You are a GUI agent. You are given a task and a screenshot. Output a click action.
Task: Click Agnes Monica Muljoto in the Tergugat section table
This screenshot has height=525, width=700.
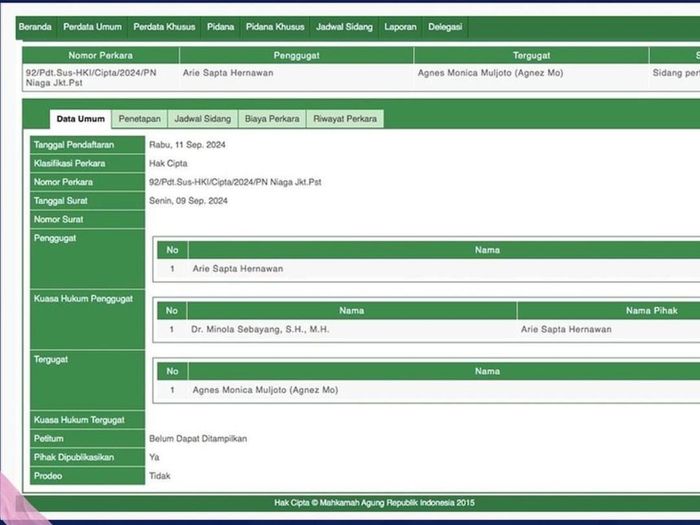(265, 390)
